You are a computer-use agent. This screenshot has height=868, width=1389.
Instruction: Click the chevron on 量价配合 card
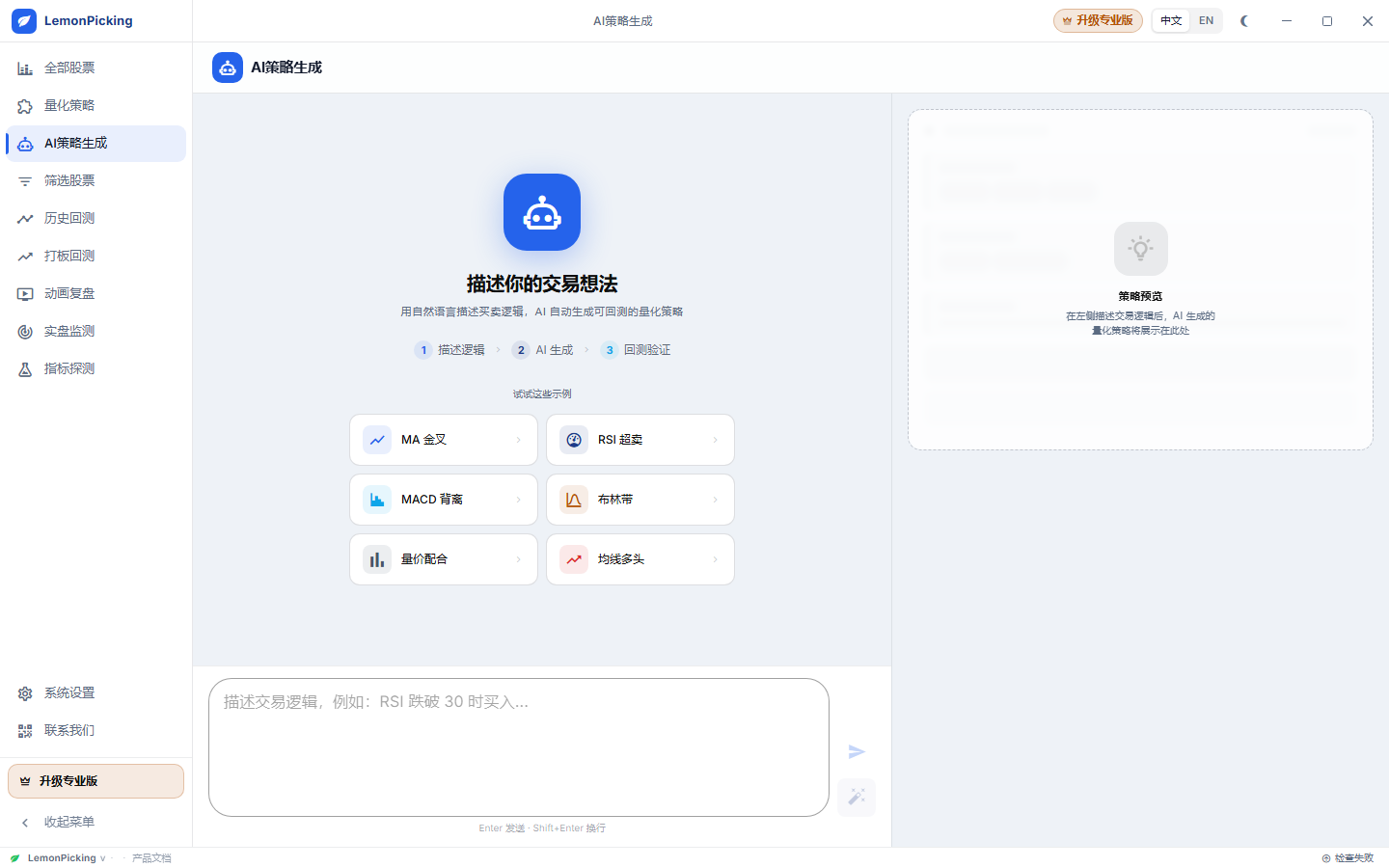(519, 559)
